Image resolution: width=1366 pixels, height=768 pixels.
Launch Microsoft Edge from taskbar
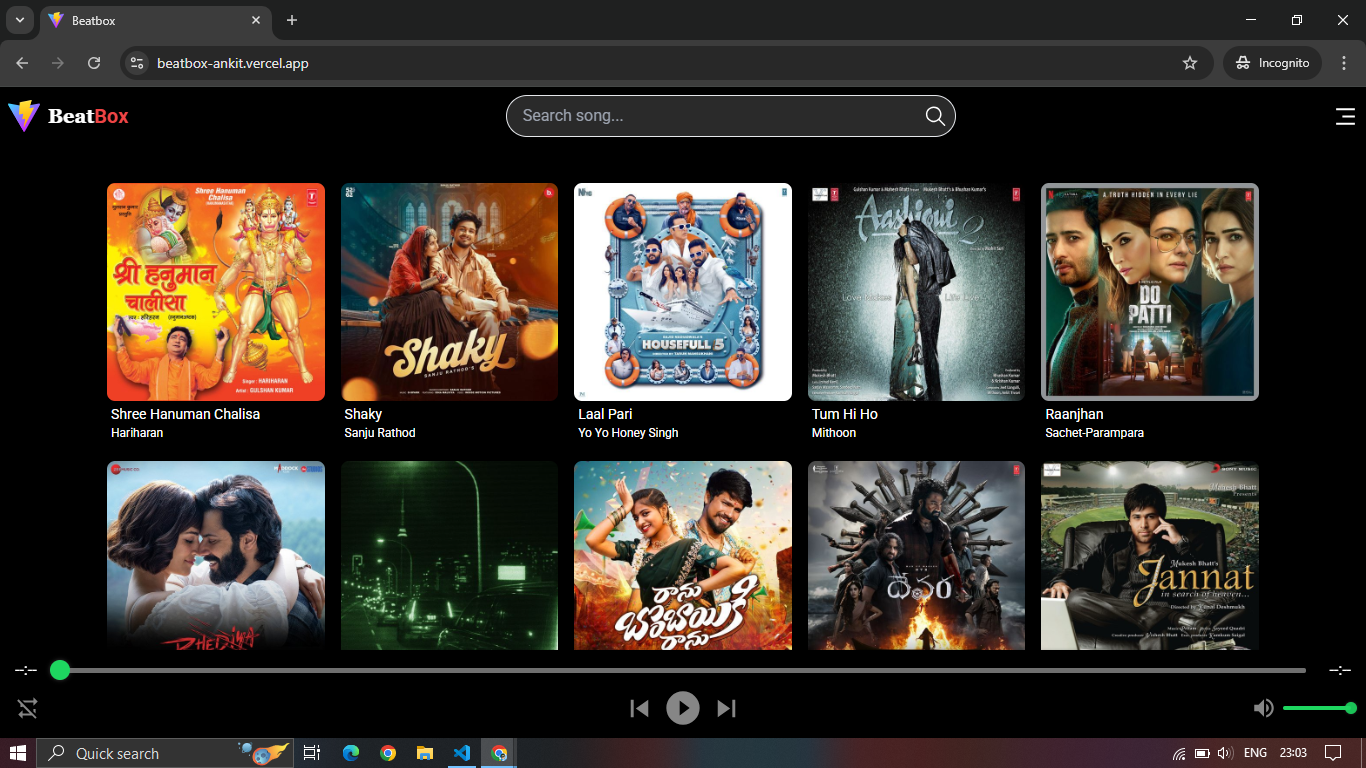click(x=350, y=753)
